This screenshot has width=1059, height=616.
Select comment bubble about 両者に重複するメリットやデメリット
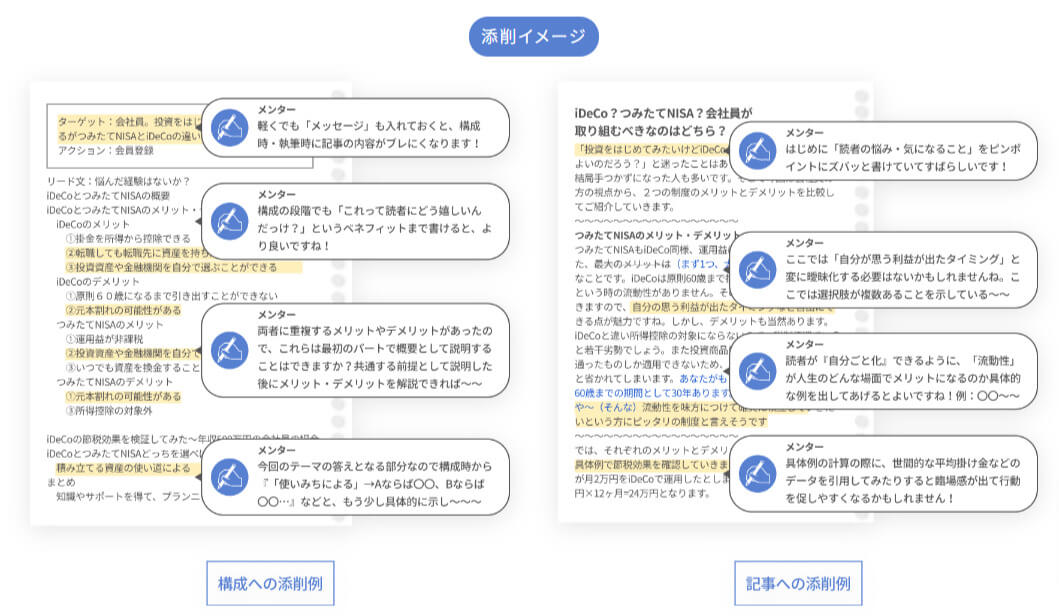tap(355, 350)
